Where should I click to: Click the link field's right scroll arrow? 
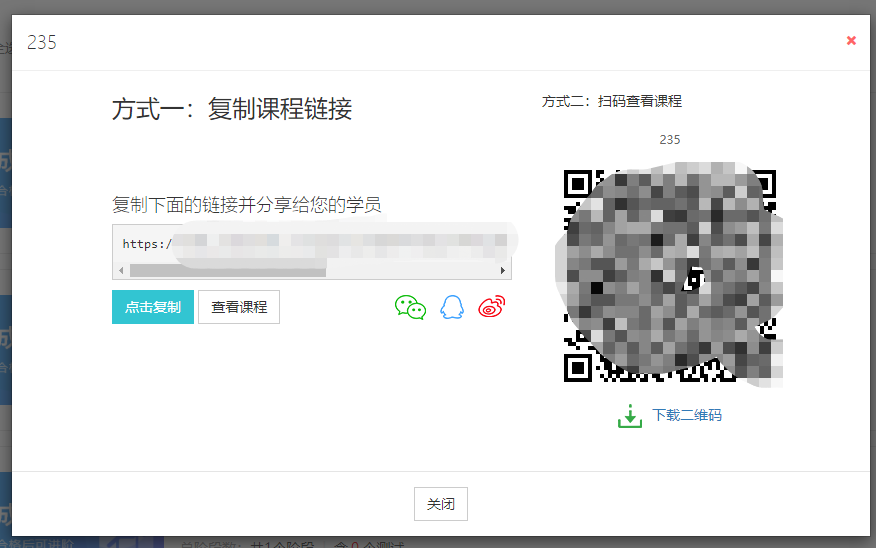click(x=503, y=271)
